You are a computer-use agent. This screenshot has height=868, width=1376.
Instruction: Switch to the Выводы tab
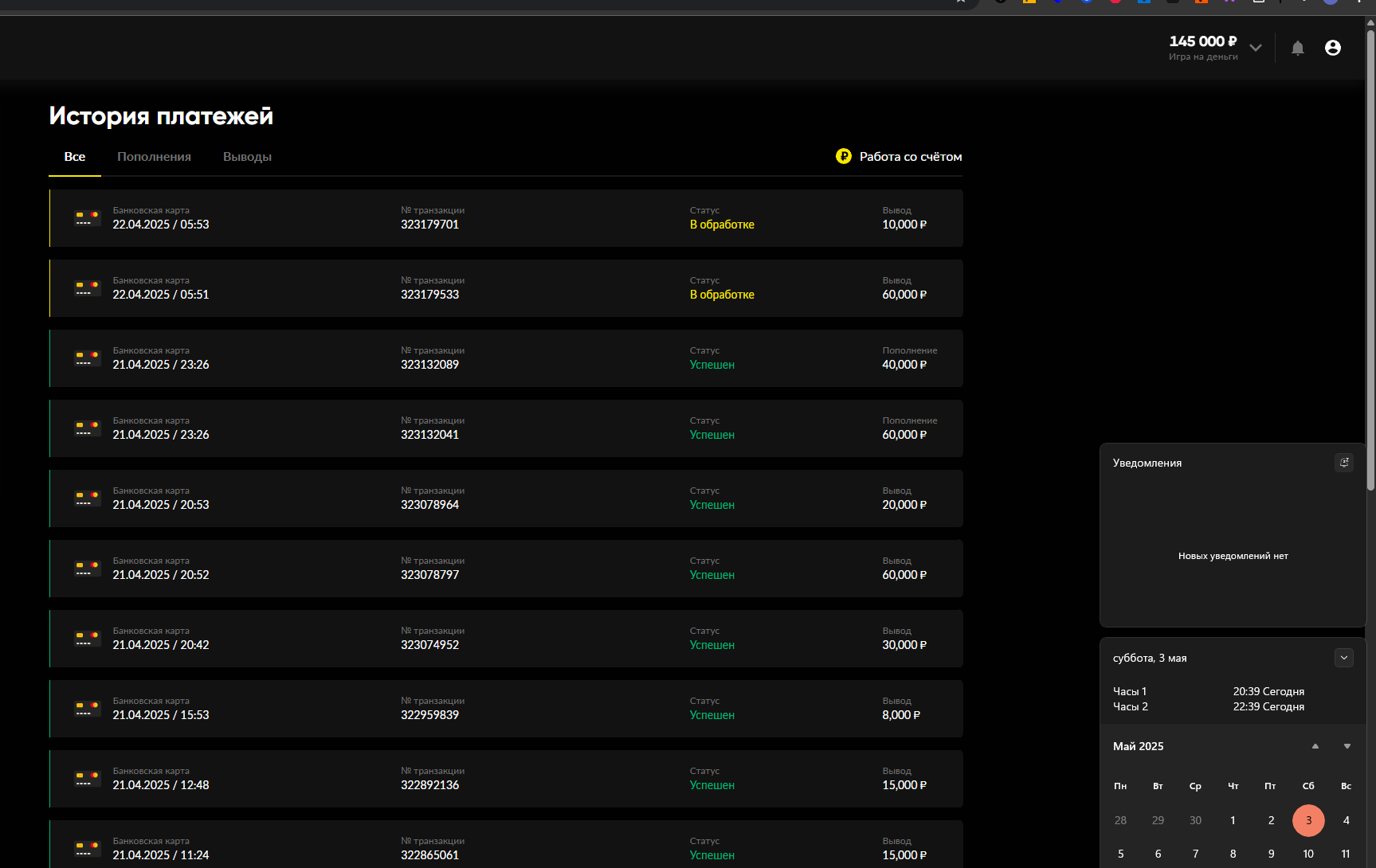pos(247,157)
